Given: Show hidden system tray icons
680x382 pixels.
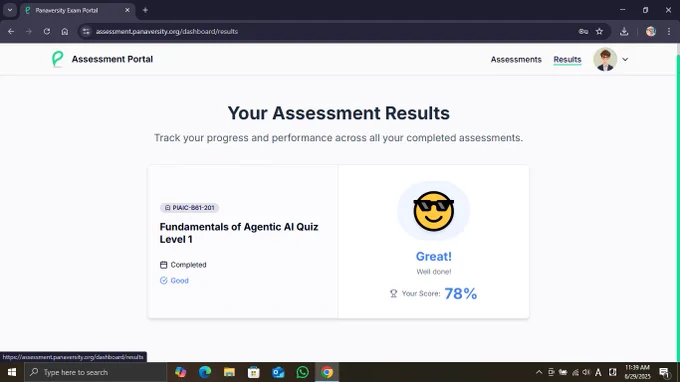Looking at the screenshot, I should (x=539, y=372).
